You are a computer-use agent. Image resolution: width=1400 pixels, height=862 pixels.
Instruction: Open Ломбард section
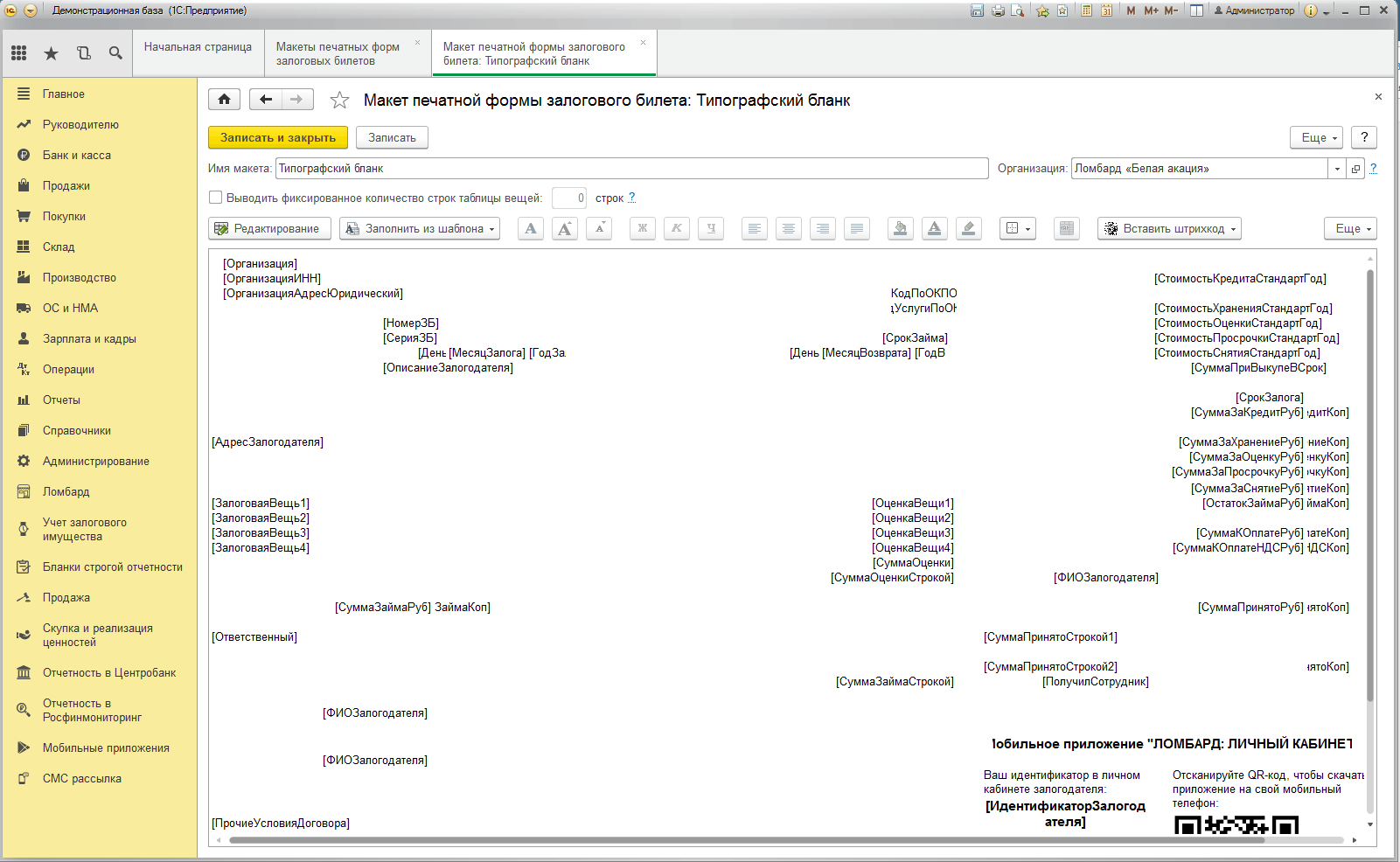click(99, 491)
